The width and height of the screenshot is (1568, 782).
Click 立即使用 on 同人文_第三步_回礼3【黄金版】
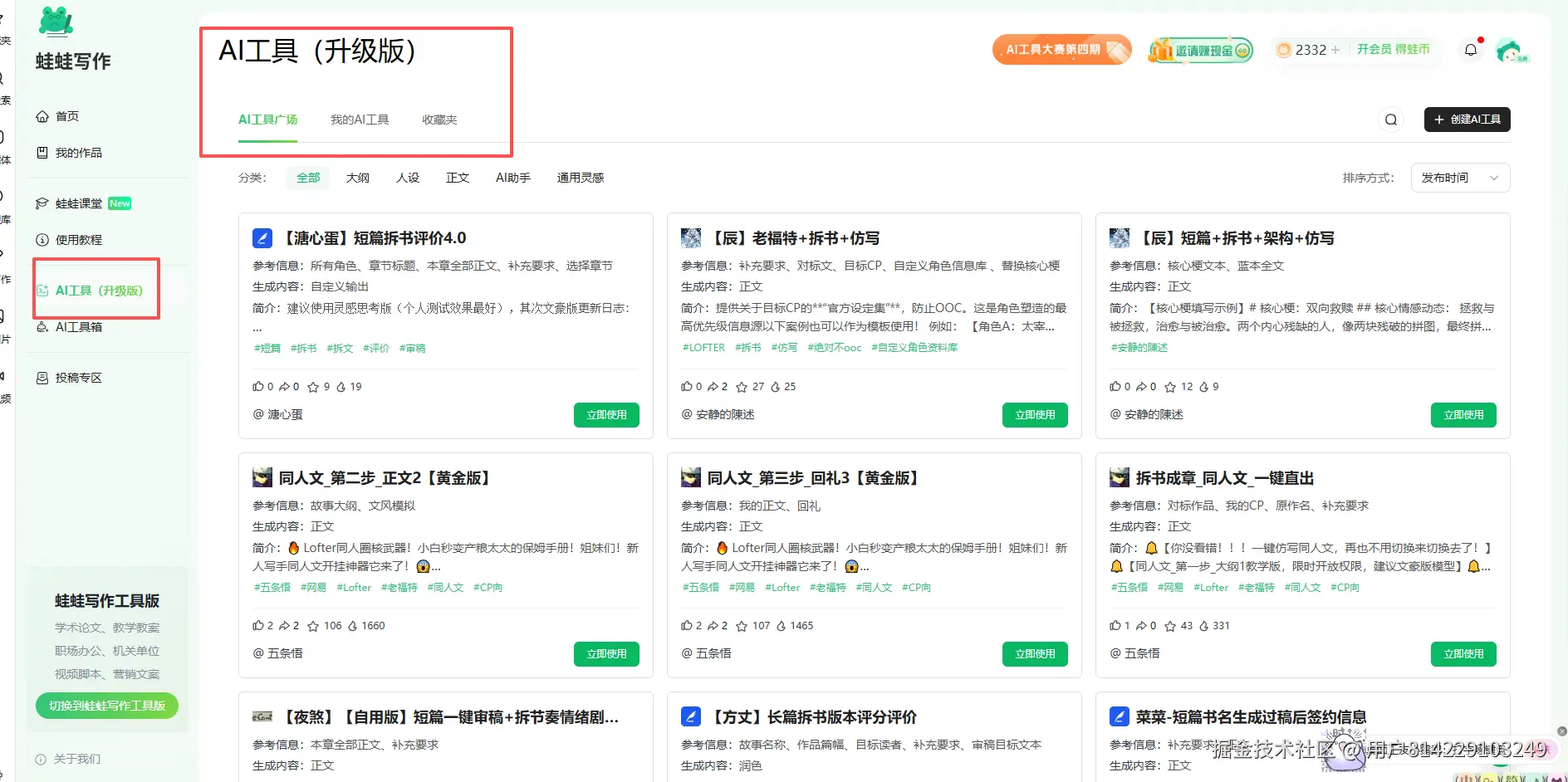(1035, 654)
